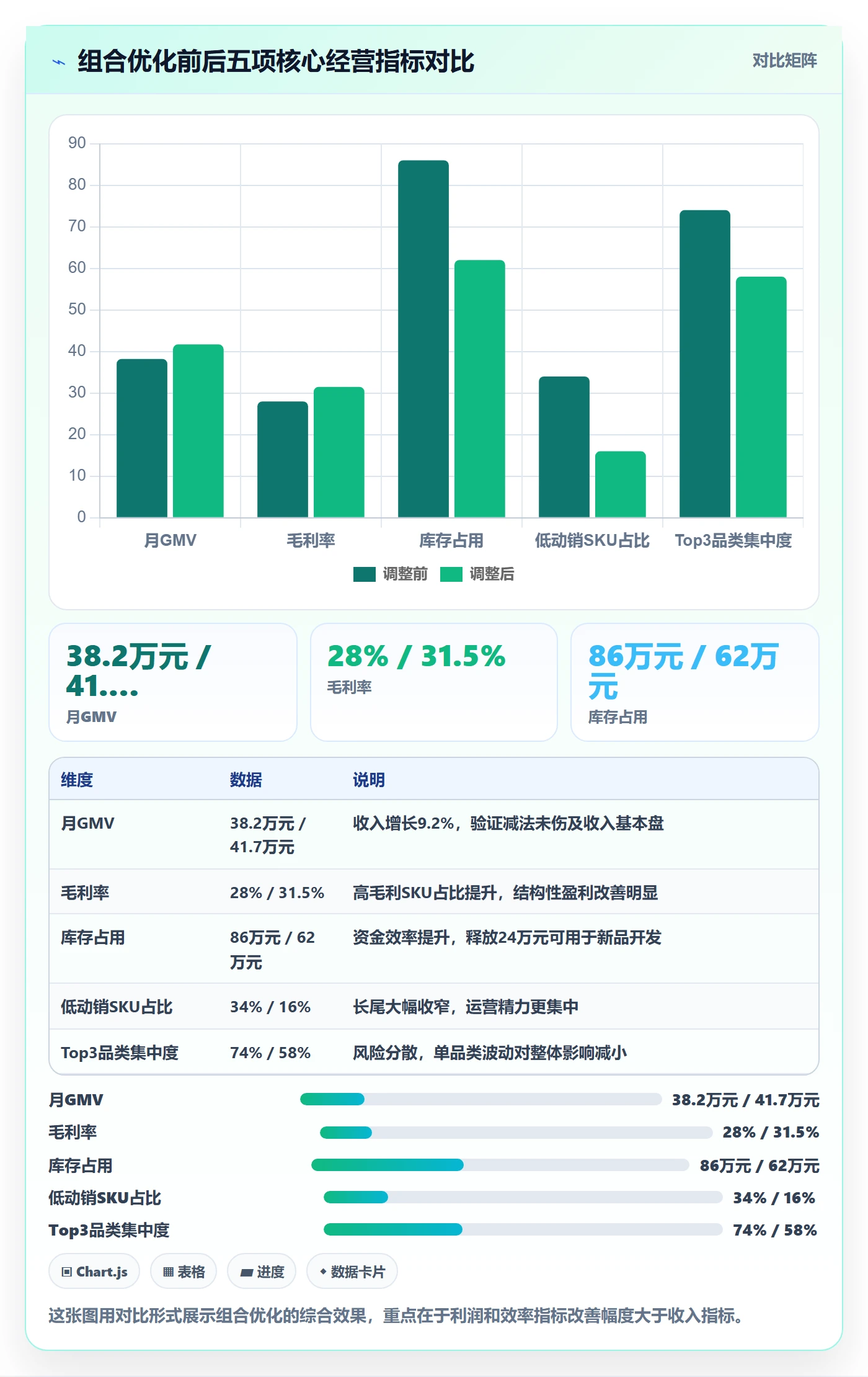Select the 库存占用 调整后 bar
868x1377 pixels.
(480, 388)
